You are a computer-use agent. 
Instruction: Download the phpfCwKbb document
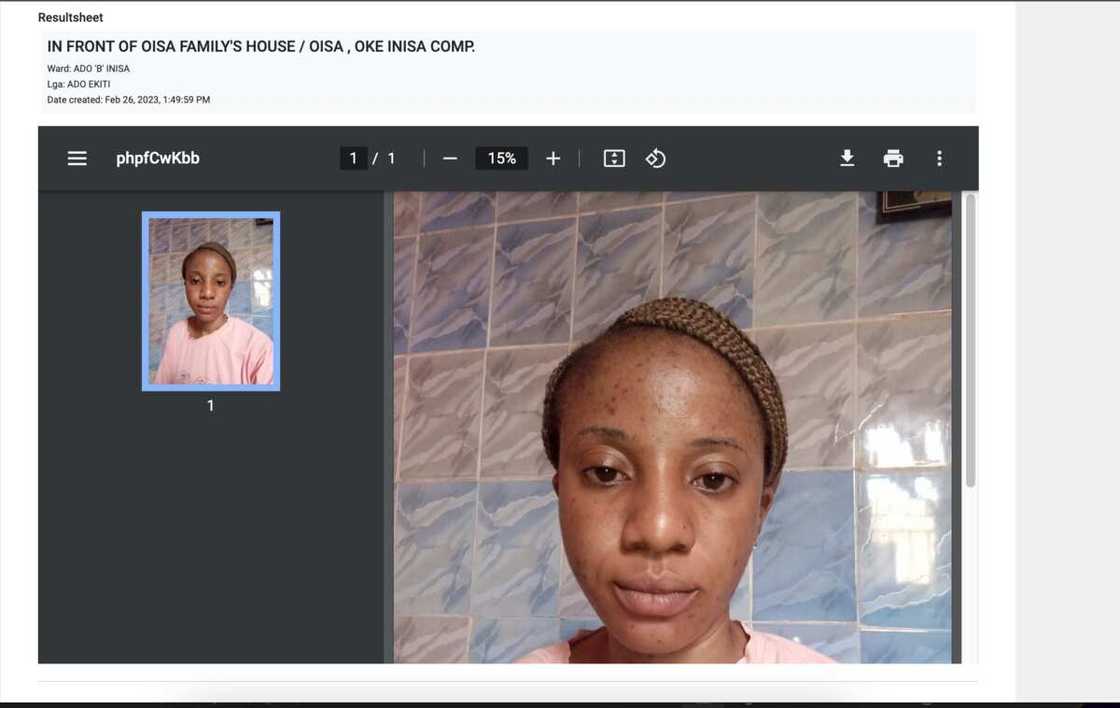click(x=847, y=157)
